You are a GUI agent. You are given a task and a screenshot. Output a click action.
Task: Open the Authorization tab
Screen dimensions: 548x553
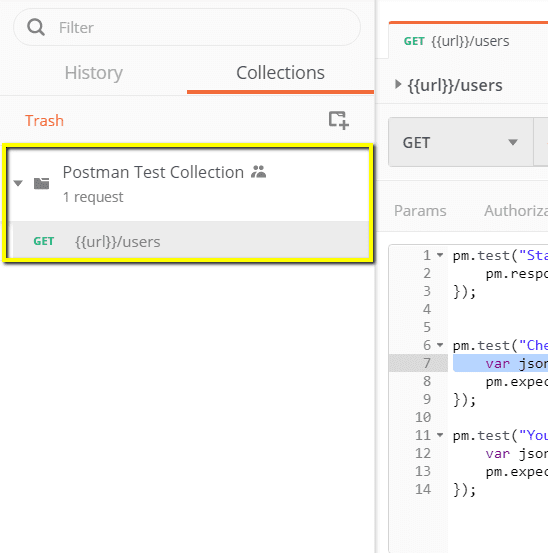click(516, 211)
